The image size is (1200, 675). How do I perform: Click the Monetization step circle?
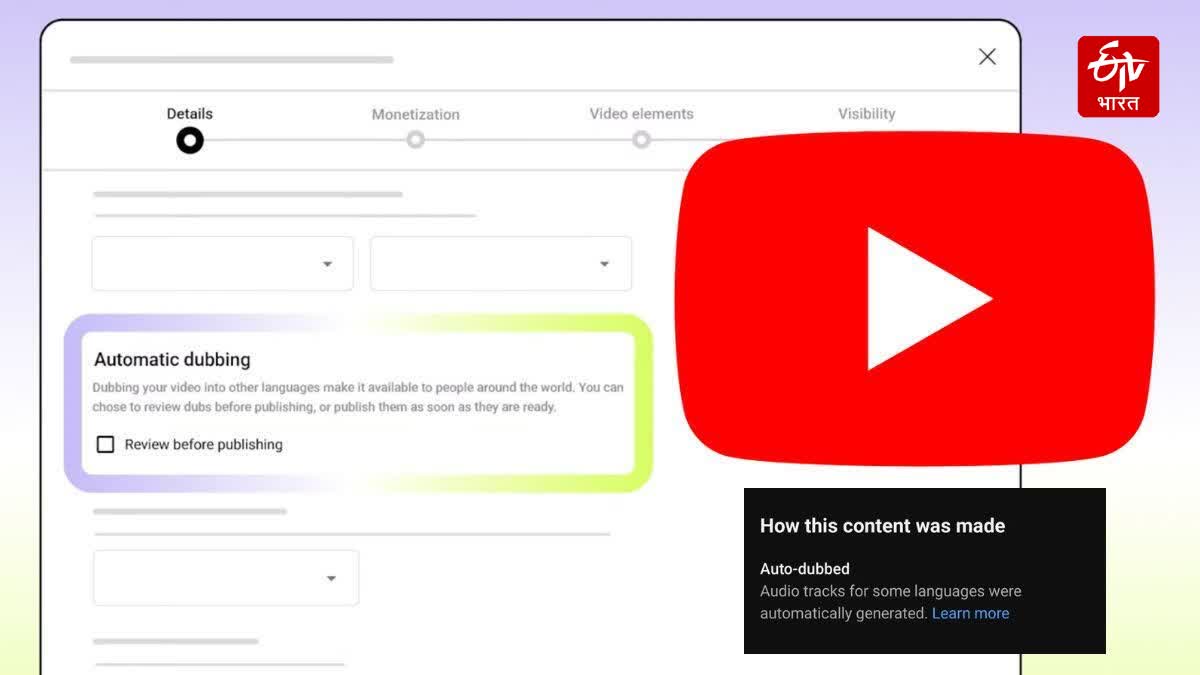coord(415,140)
